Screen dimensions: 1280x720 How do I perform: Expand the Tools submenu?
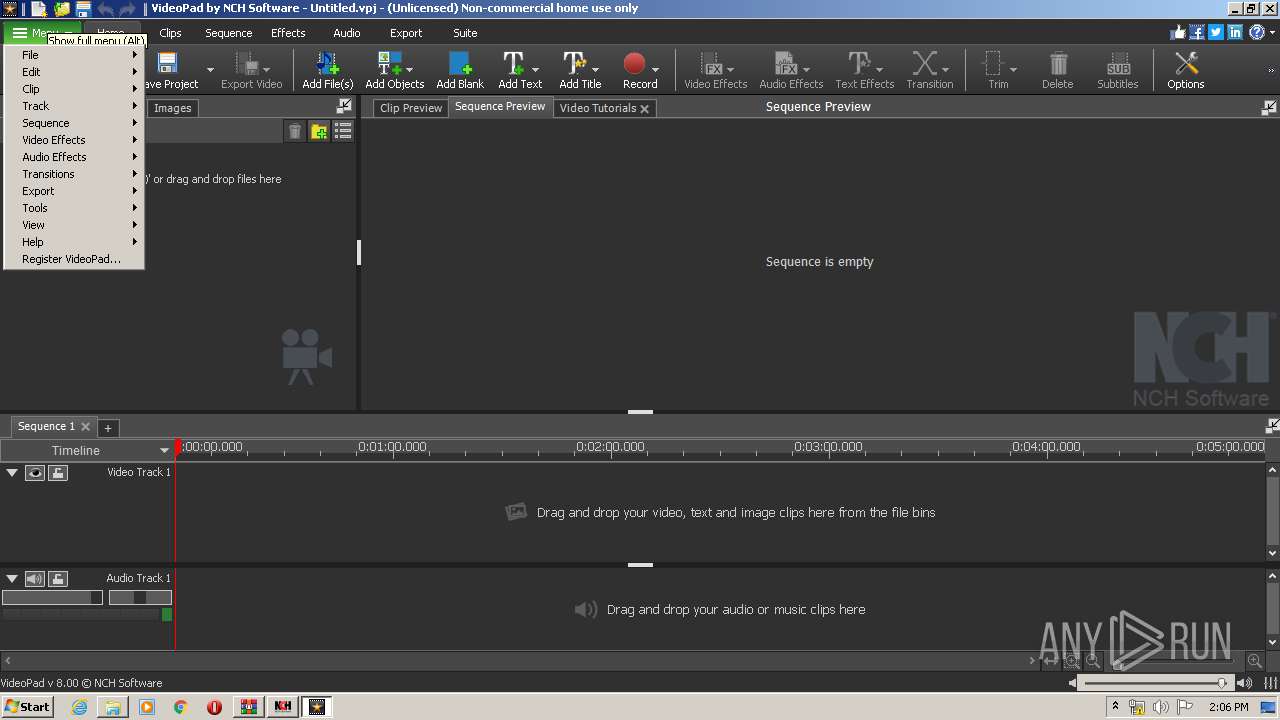click(75, 208)
